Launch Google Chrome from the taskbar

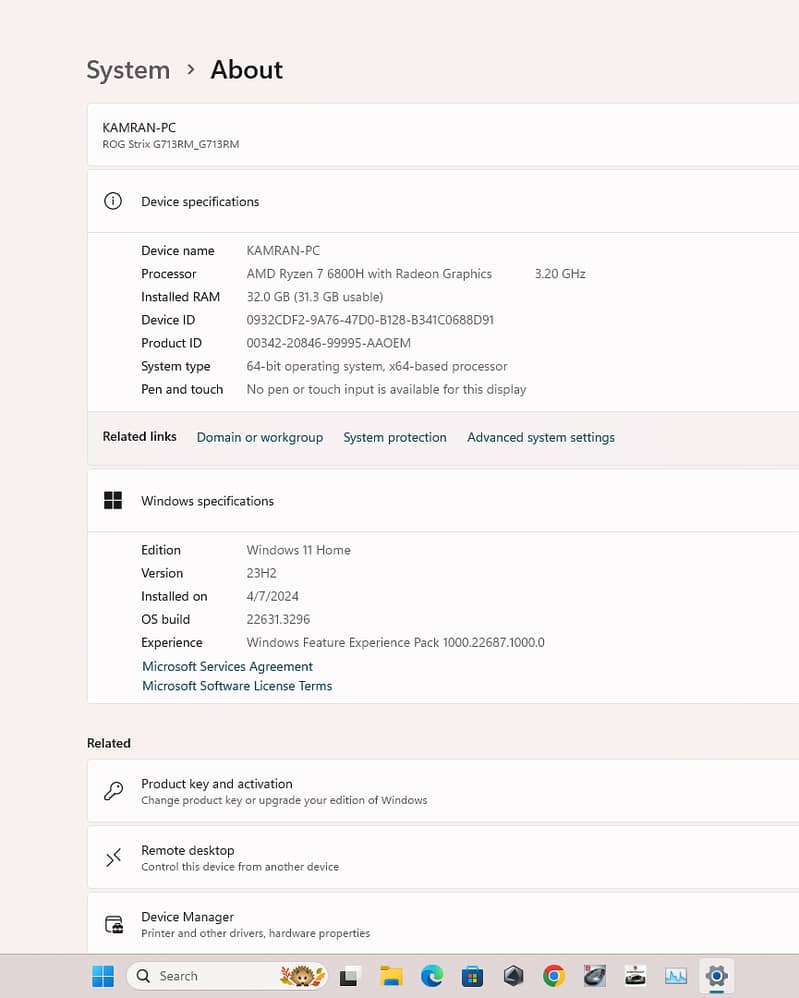(554, 976)
